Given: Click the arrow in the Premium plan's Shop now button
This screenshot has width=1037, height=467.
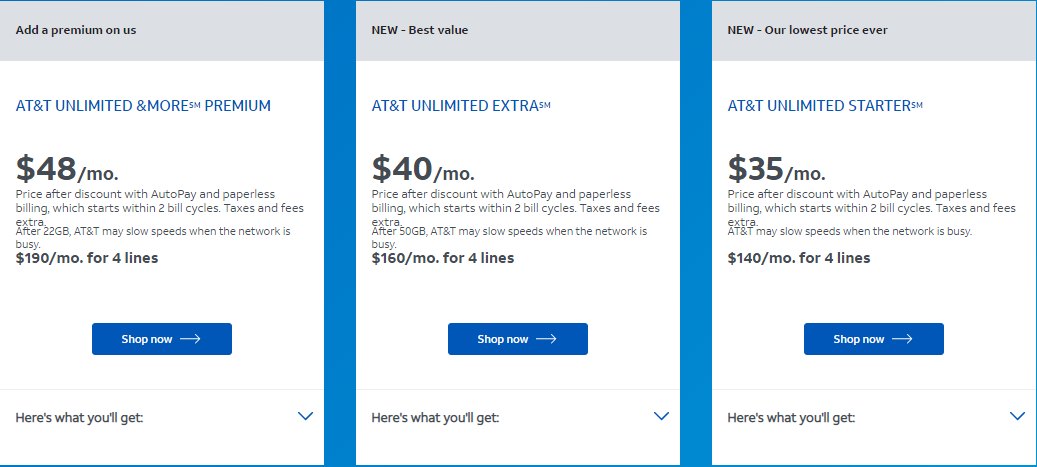Looking at the screenshot, I should 190,339.
